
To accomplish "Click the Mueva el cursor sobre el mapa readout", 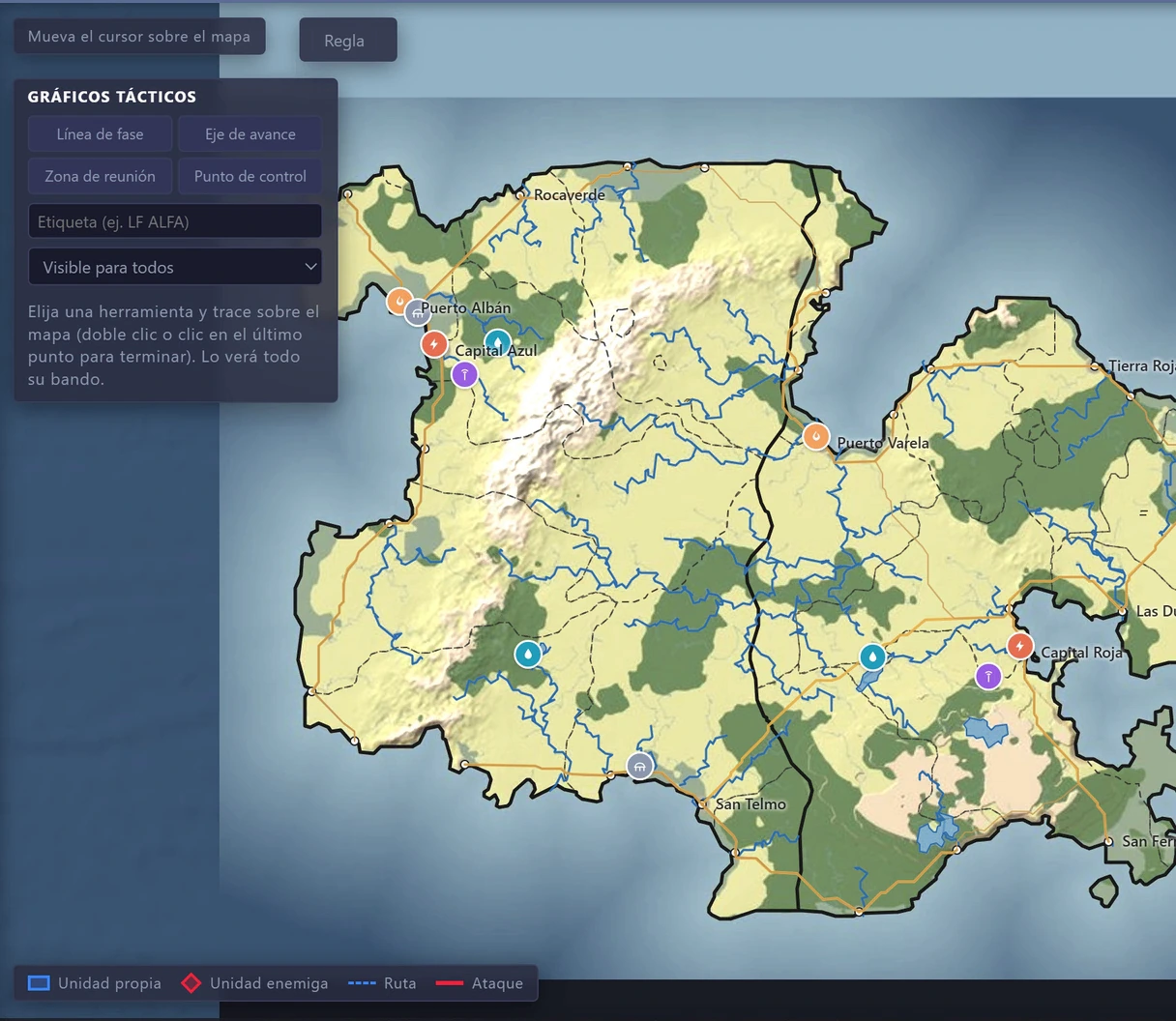I will 139,36.
